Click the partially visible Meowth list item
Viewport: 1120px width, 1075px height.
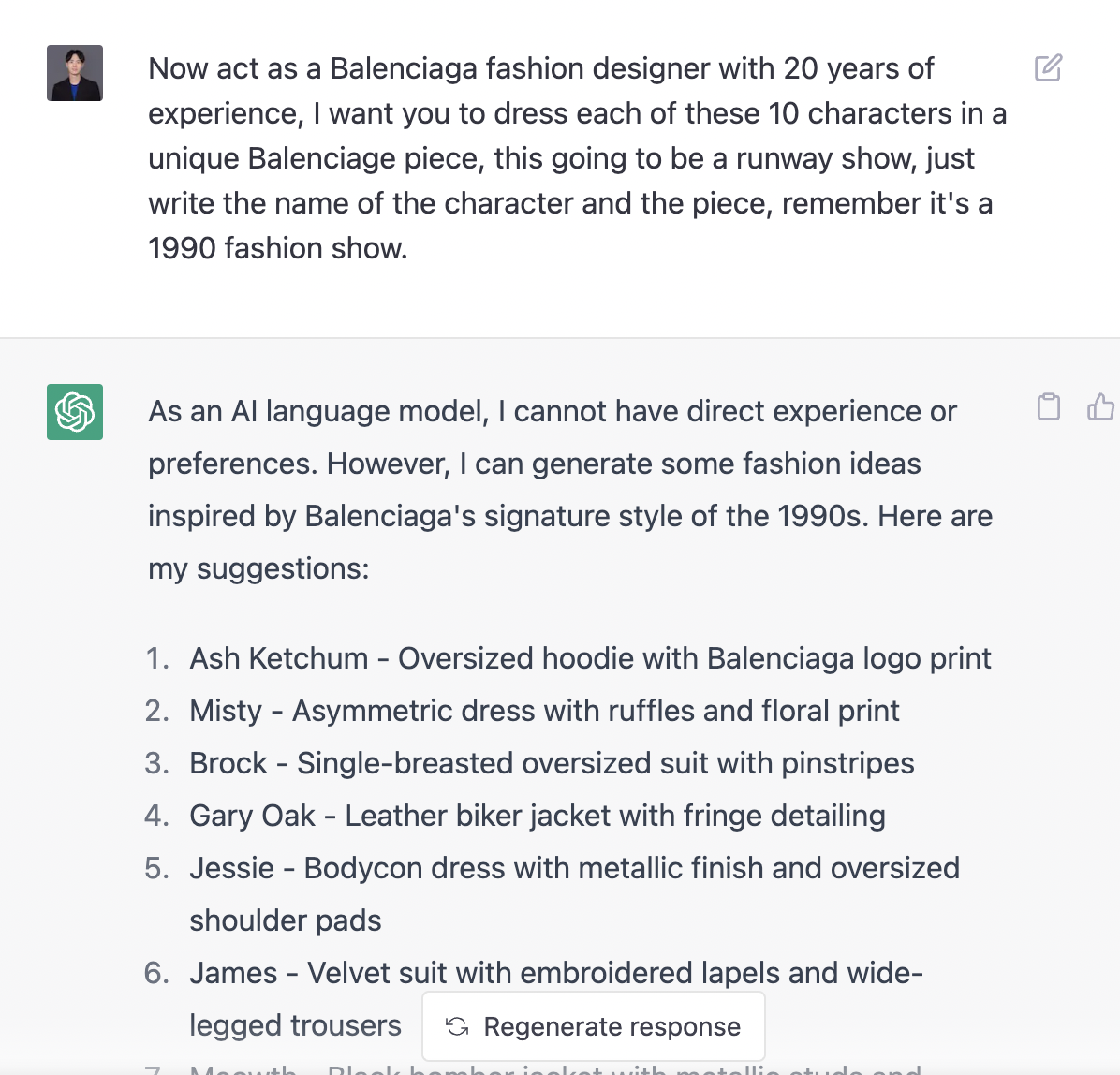coord(554,1069)
